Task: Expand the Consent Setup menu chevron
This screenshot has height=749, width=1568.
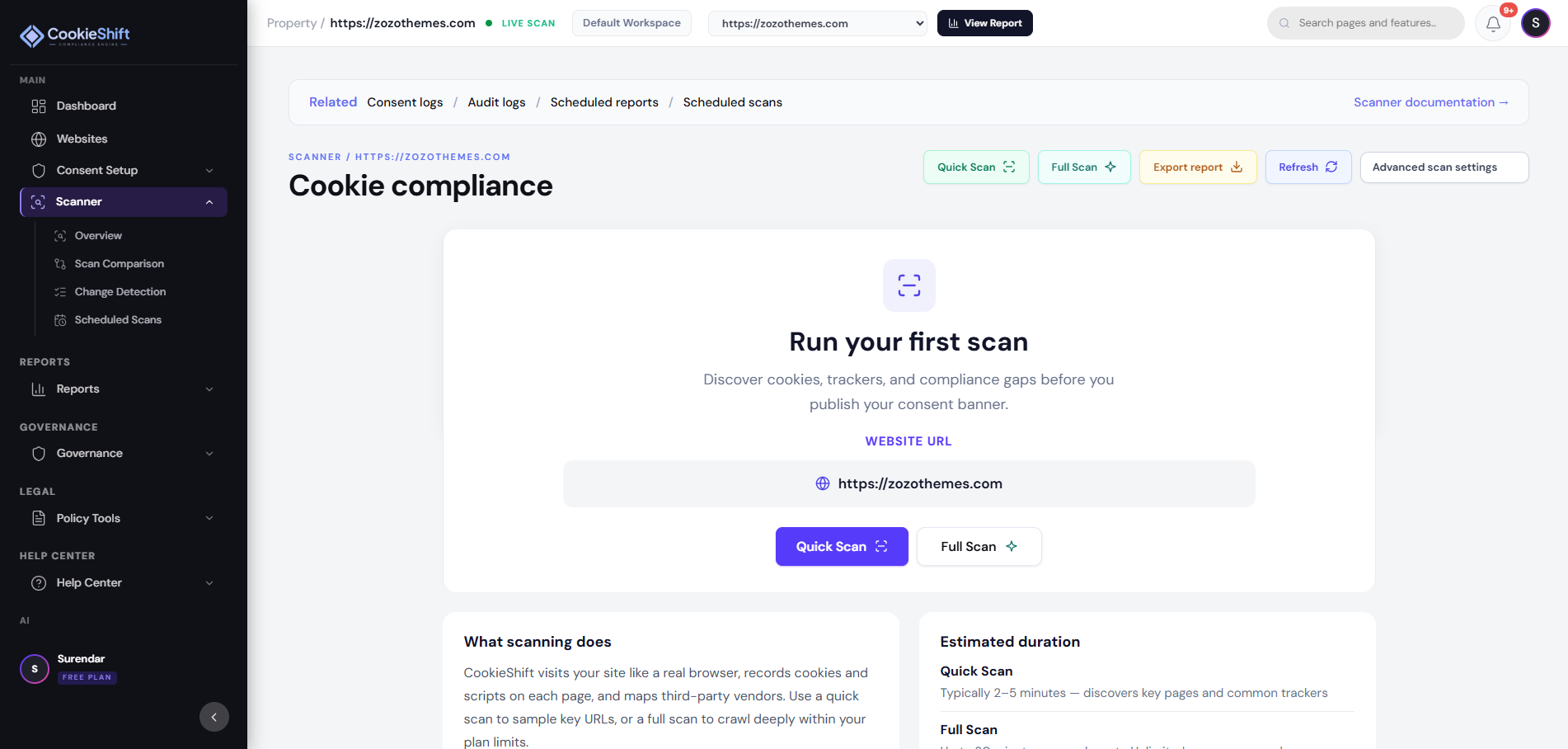Action: 209,171
